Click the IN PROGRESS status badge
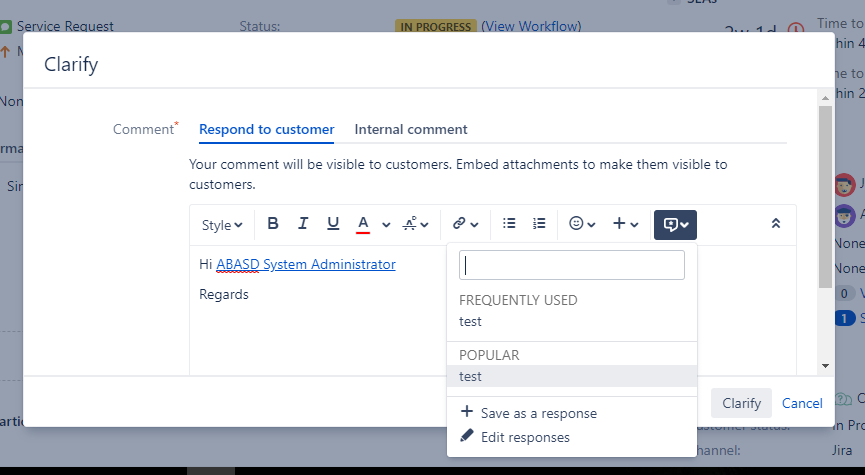The height and width of the screenshot is (475, 865). click(x=436, y=26)
